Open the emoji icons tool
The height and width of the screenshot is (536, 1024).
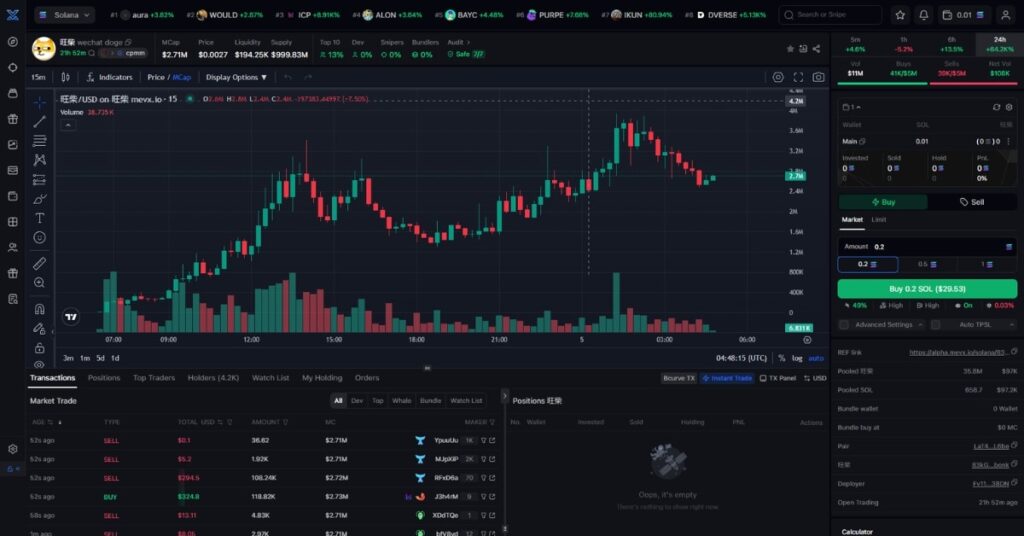click(x=40, y=238)
